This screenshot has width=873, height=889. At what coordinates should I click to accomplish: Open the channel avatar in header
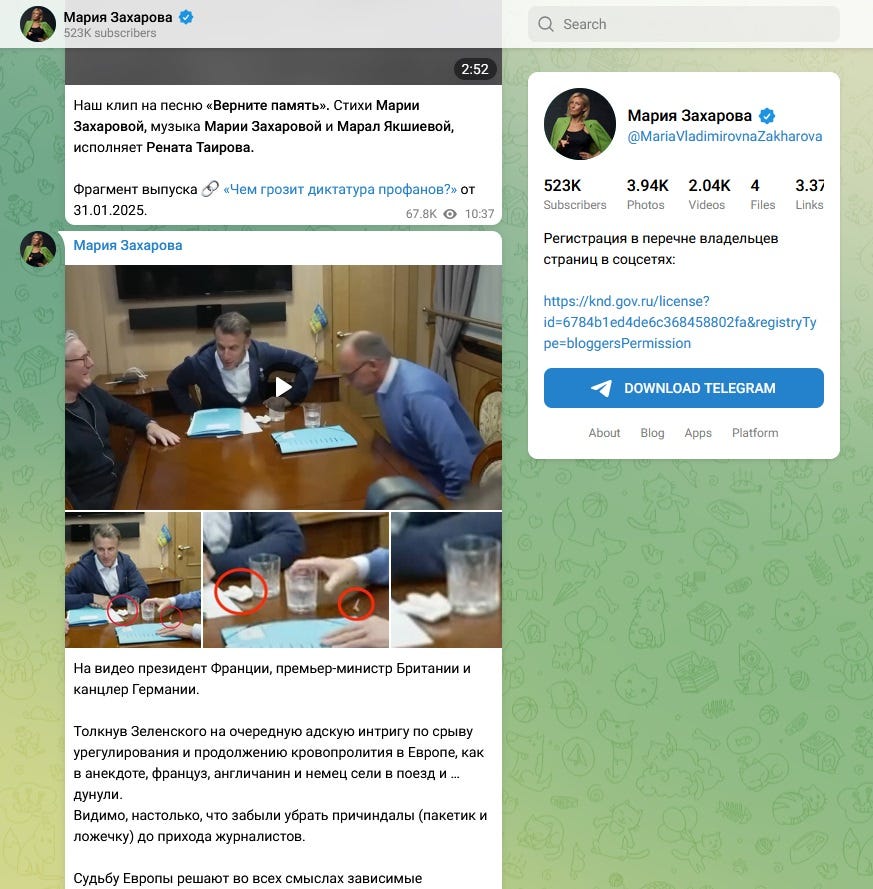pos(38,24)
